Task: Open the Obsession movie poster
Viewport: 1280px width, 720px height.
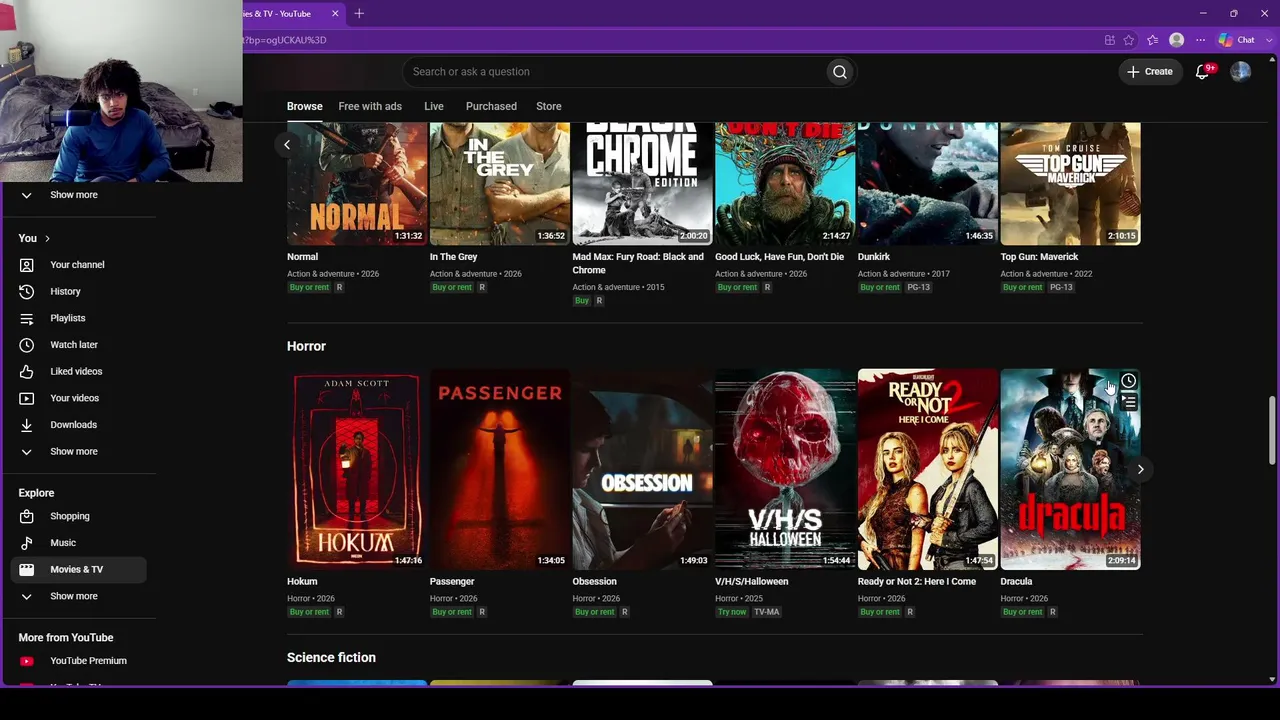Action: pyautogui.click(x=642, y=469)
